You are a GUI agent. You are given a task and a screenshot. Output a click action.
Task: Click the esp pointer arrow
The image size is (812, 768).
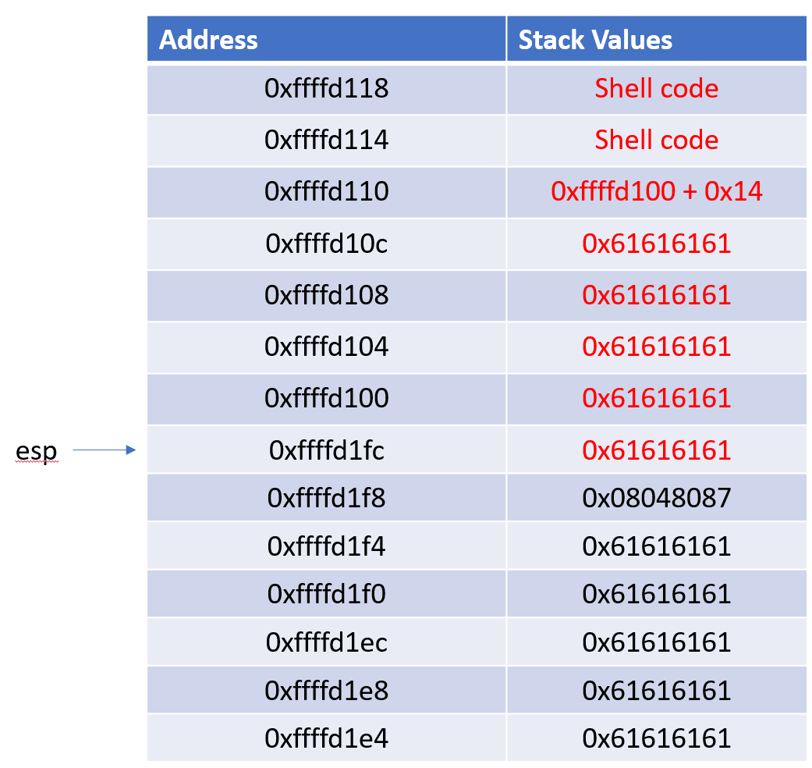pos(103,451)
